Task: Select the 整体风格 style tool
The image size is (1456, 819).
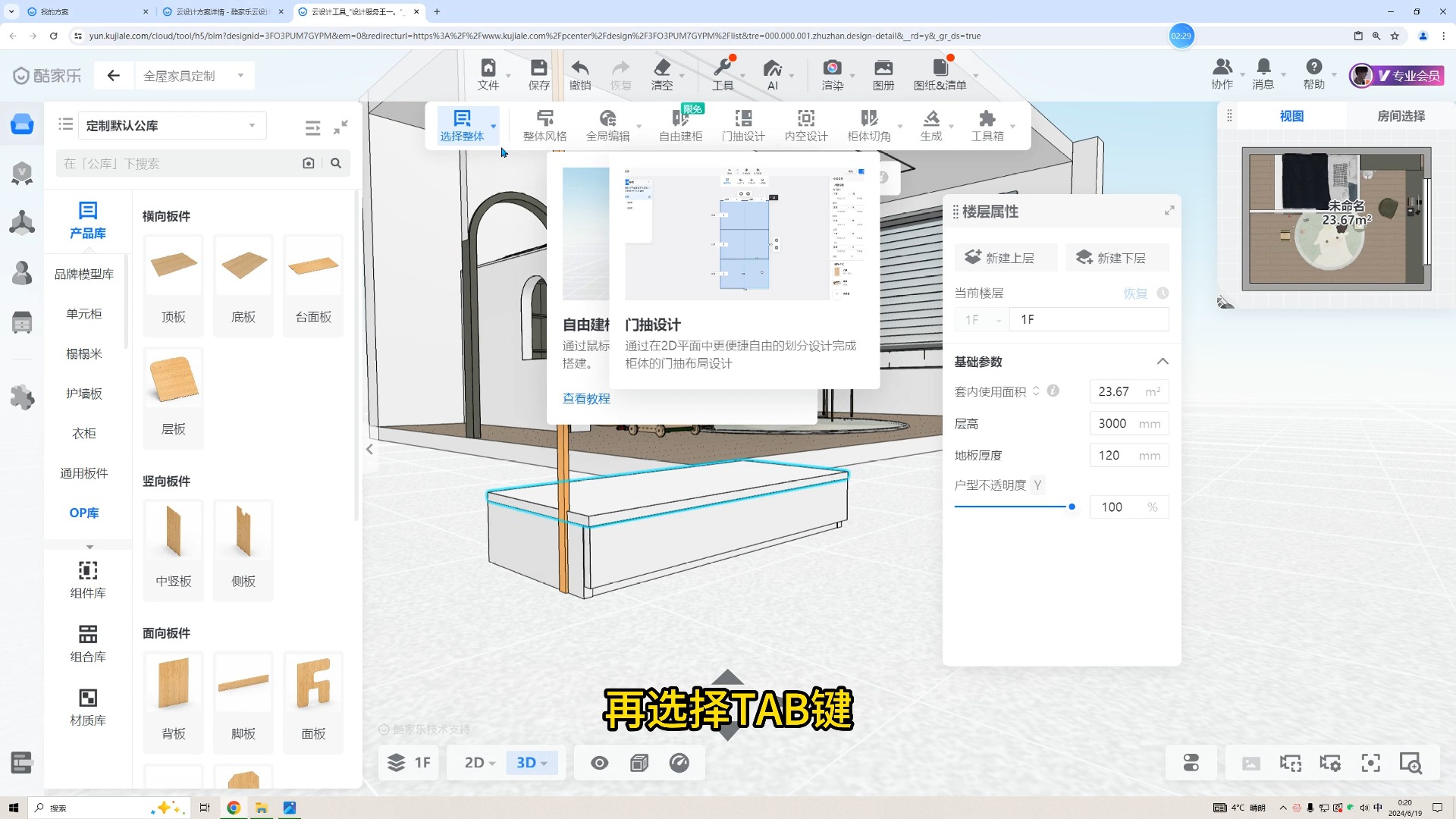Action: (544, 119)
